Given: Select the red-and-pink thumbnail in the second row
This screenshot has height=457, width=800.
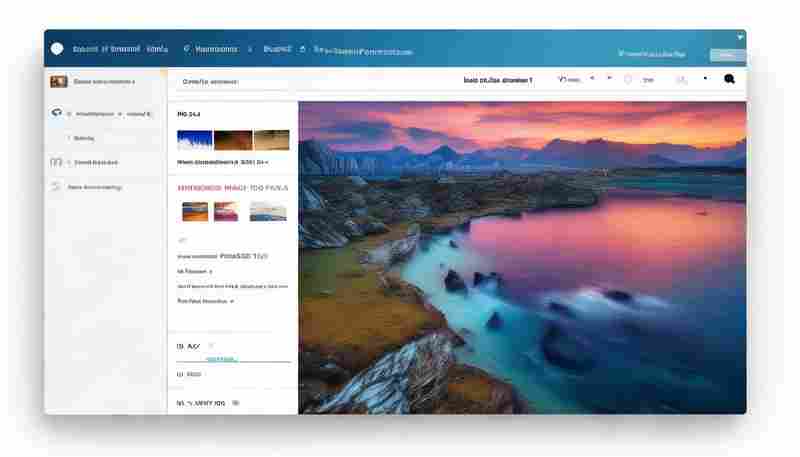Looking at the screenshot, I should (226, 212).
